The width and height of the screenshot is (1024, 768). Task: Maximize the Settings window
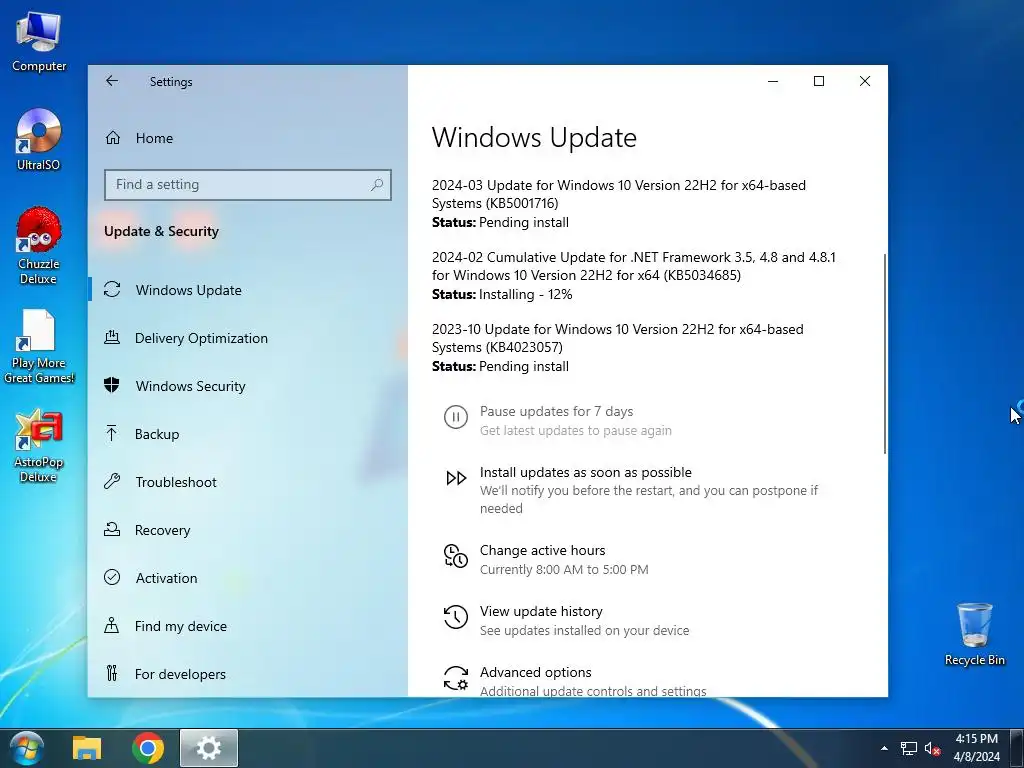click(x=819, y=81)
